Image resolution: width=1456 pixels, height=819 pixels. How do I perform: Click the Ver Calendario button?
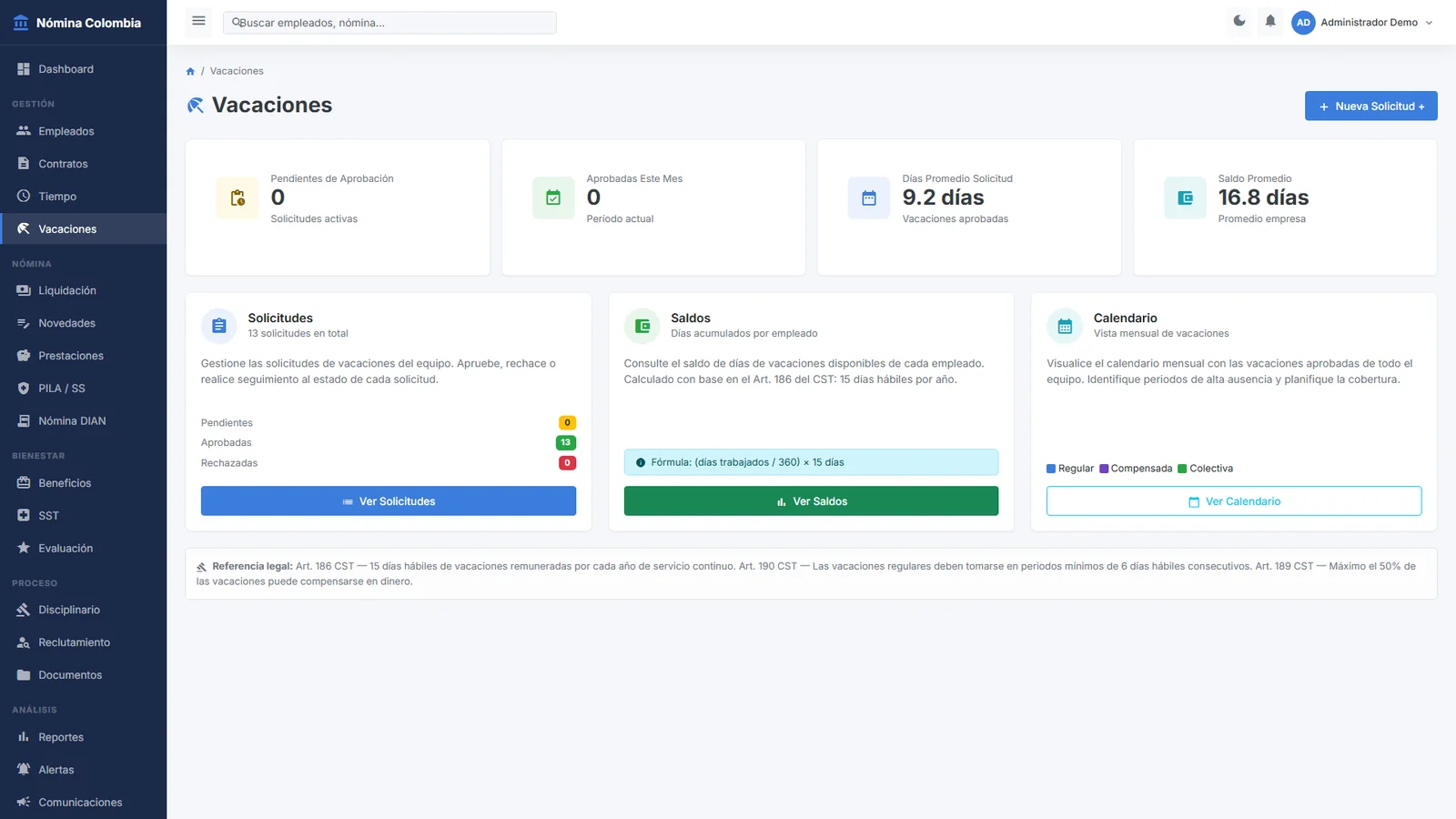click(1234, 501)
